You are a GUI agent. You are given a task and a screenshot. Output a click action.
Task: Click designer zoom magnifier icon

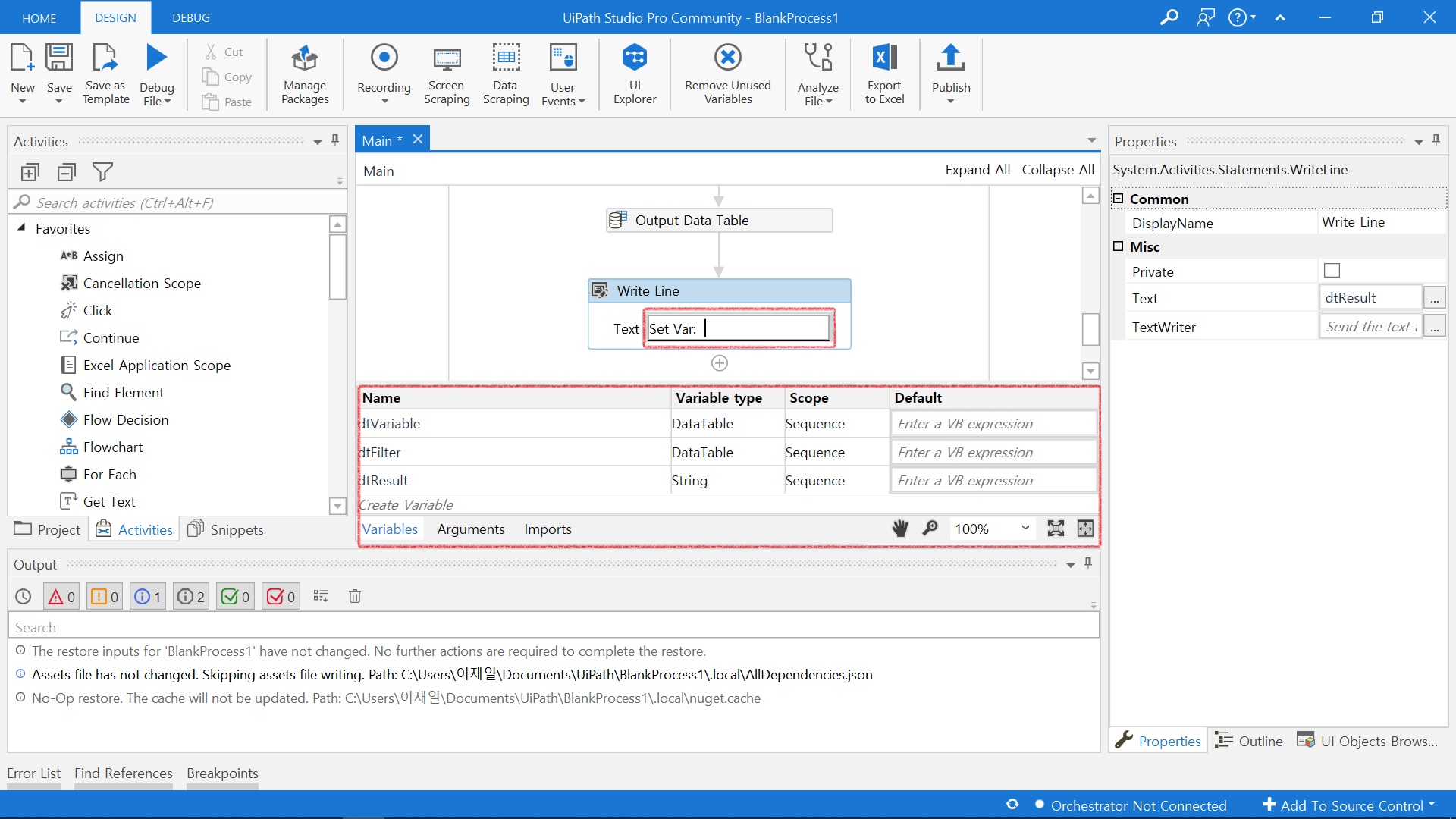[x=930, y=529]
